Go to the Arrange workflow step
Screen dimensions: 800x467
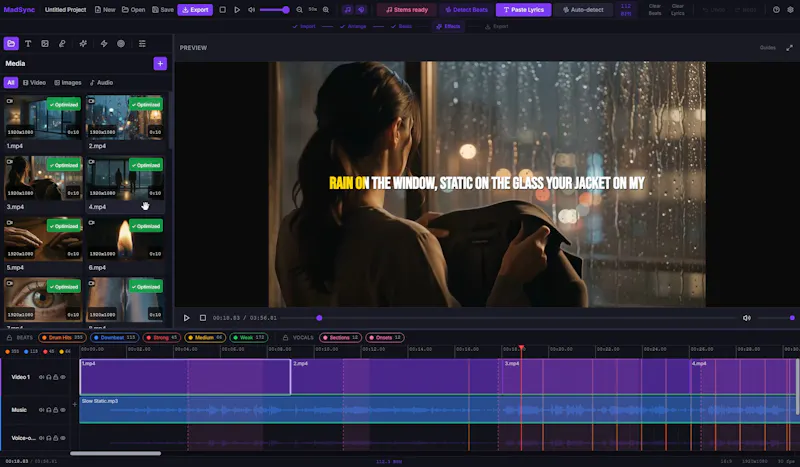coord(353,27)
